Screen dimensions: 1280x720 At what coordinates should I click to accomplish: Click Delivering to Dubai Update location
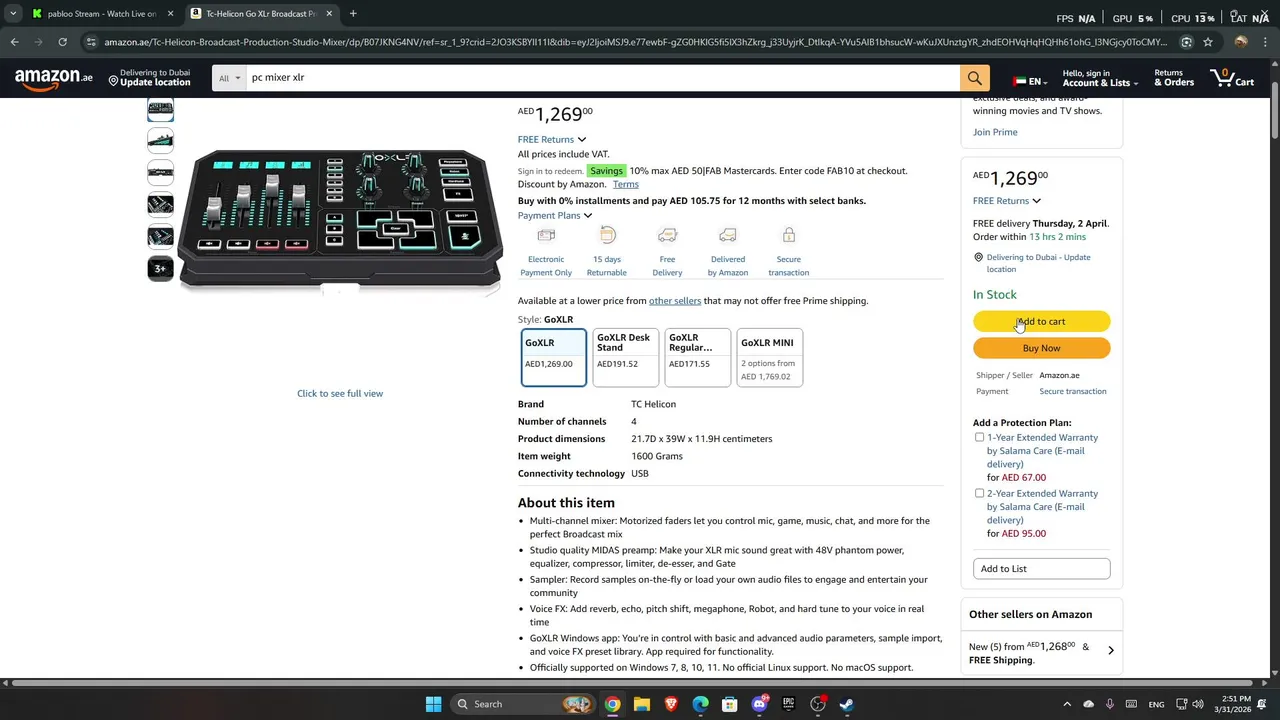click(x=149, y=78)
